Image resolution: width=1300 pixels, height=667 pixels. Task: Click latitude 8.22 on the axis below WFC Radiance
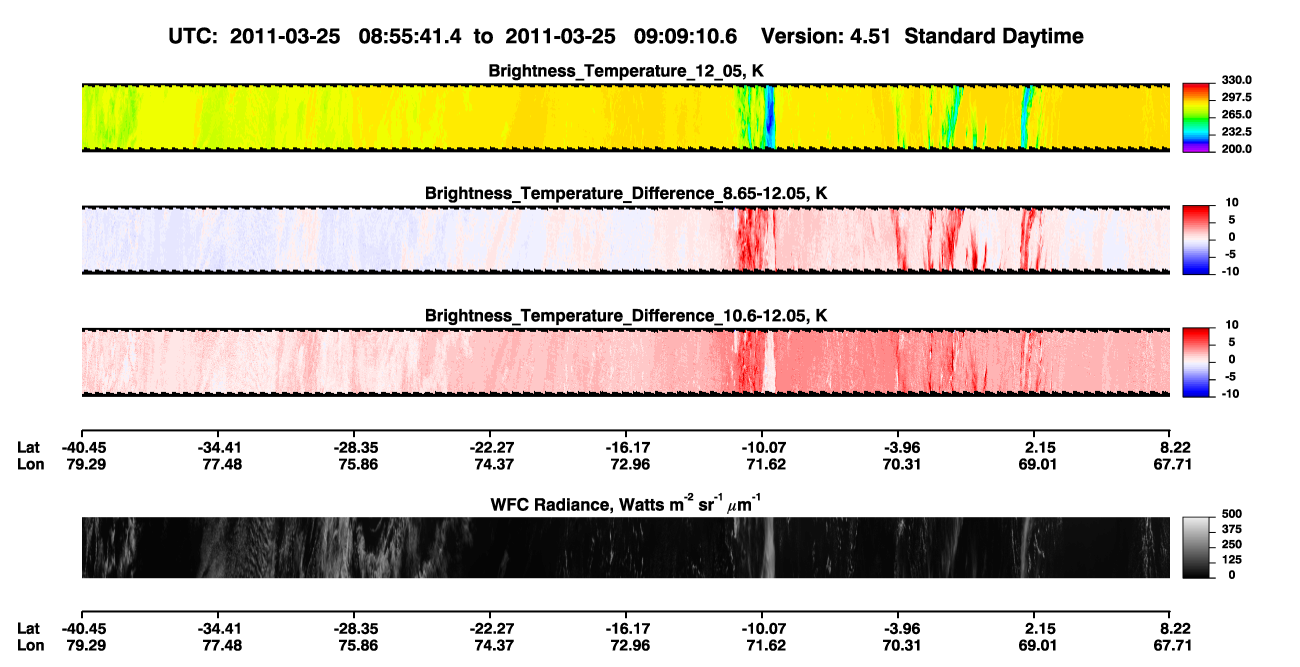1177,628
